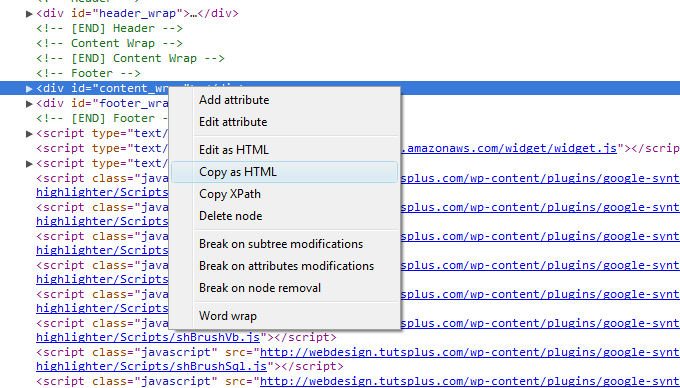Expand the content_wrap div node
Viewport: 680px width, 388px height.
(x=29, y=88)
